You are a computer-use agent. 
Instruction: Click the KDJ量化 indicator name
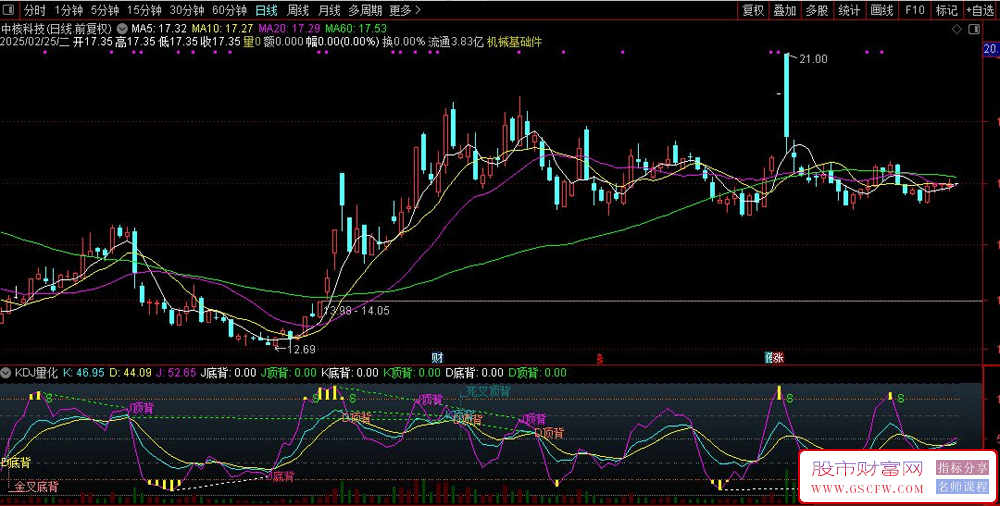pos(36,372)
